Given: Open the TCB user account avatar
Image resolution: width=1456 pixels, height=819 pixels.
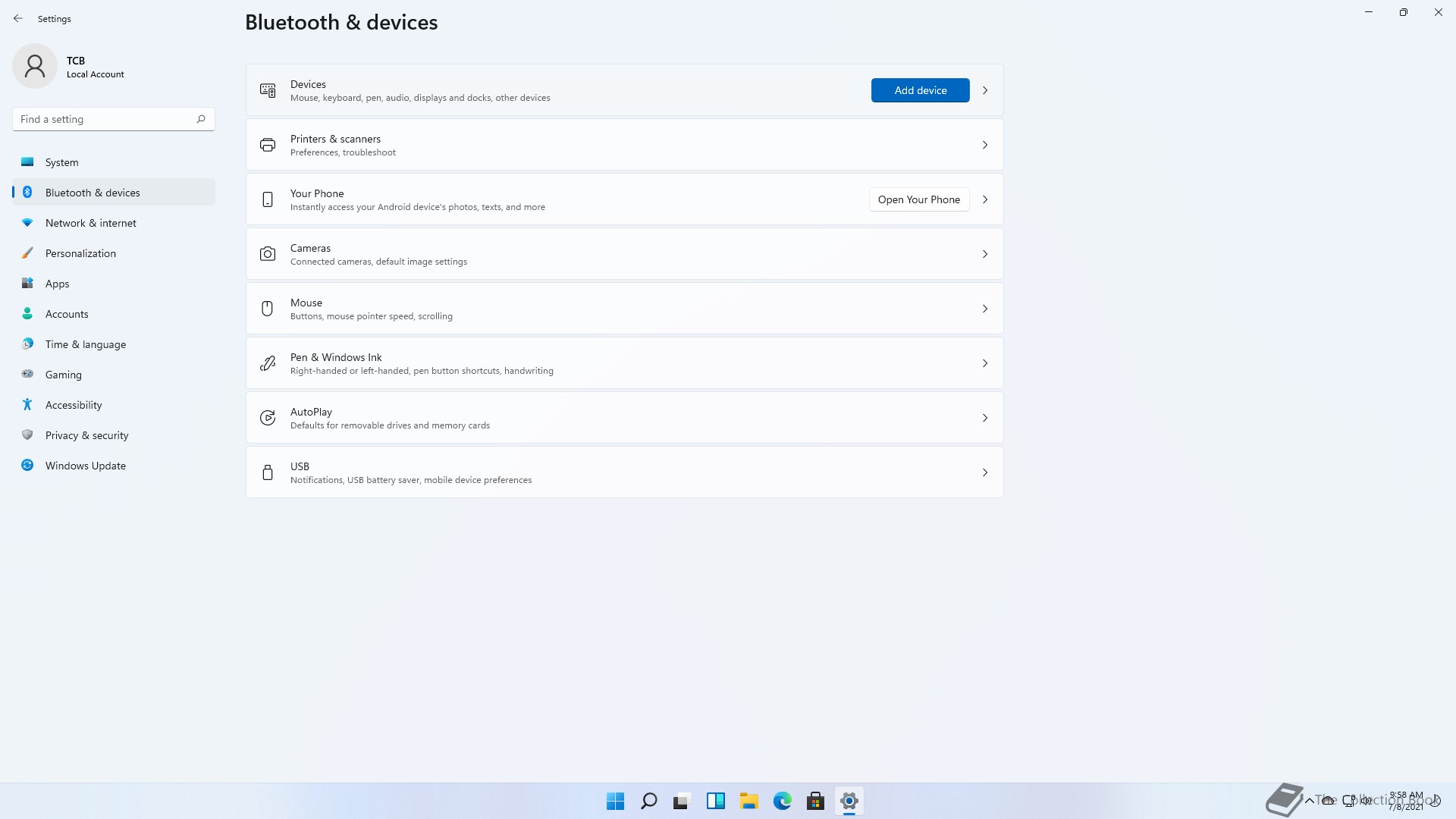Looking at the screenshot, I should click(x=35, y=66).
